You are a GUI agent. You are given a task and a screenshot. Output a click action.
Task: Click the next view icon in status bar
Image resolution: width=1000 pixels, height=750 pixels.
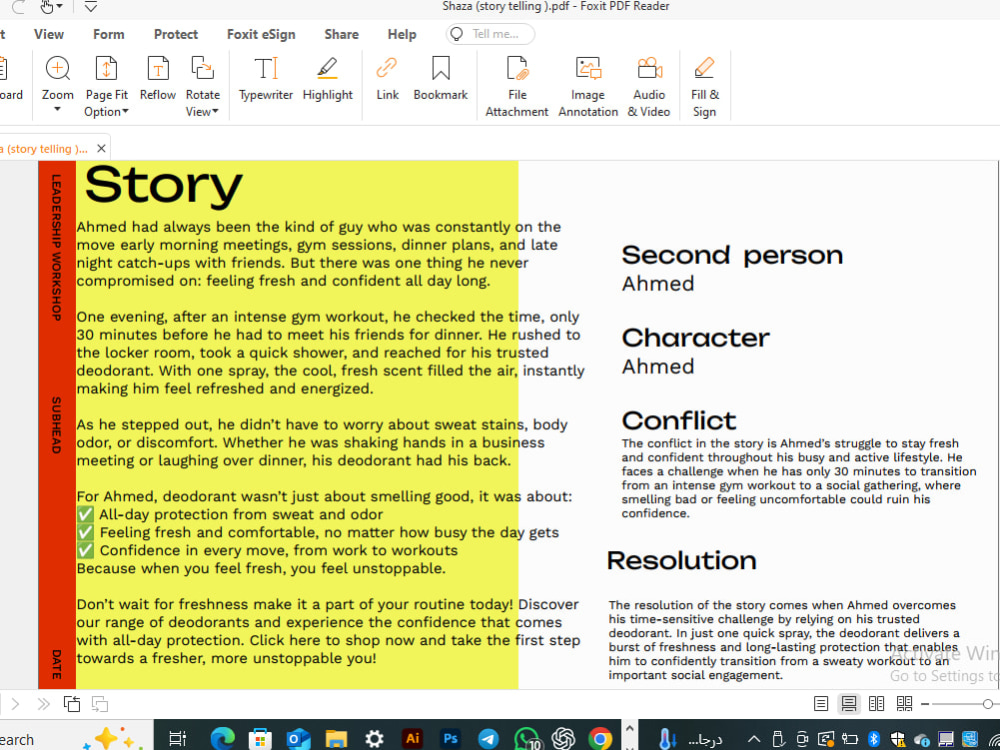click(100, 704)
